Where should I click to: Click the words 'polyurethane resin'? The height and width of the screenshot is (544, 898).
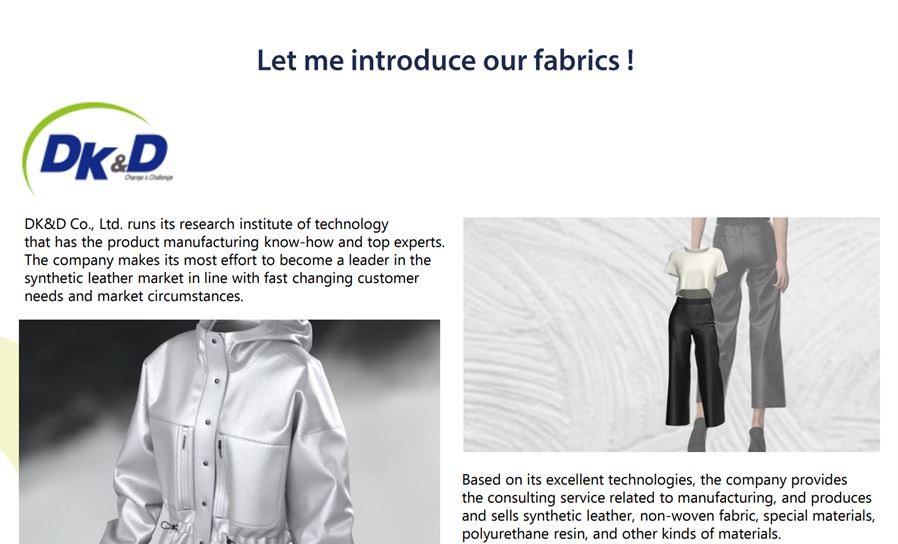click(x=525, y=534)
